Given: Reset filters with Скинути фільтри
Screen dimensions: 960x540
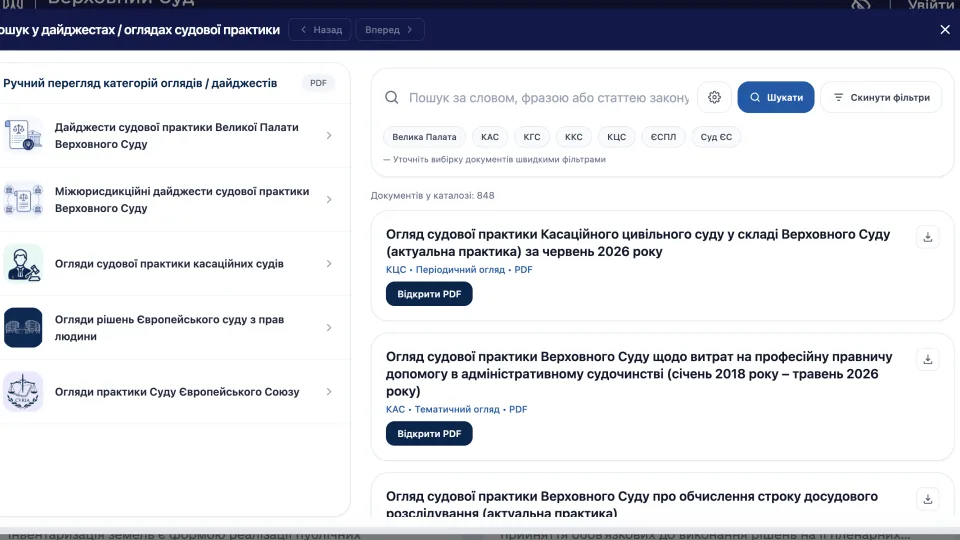Looking at the screenshot, I should [881, 97].
